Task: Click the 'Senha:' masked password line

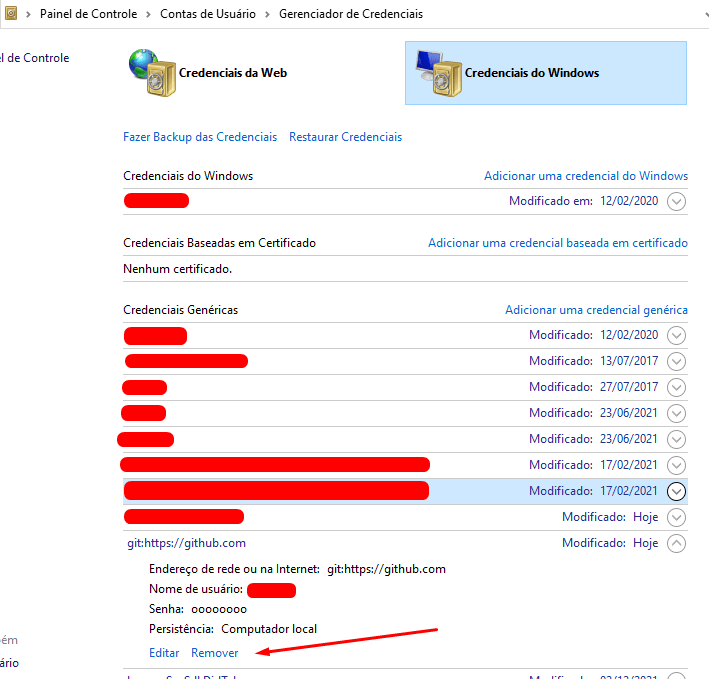Action: coord(198,609)
